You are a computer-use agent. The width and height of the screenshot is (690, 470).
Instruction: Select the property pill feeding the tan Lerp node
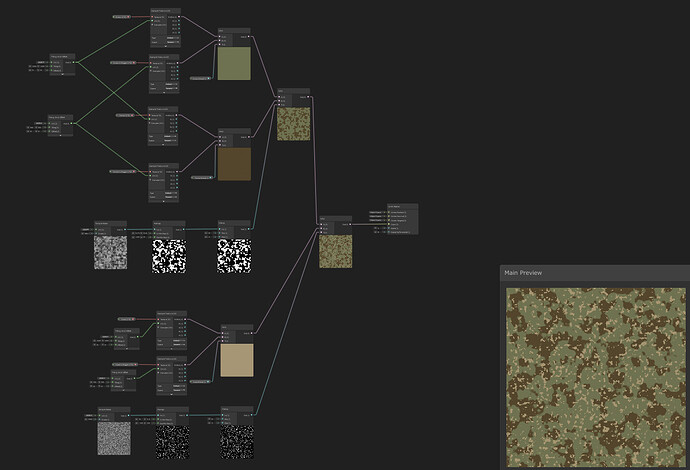(200, 382)
